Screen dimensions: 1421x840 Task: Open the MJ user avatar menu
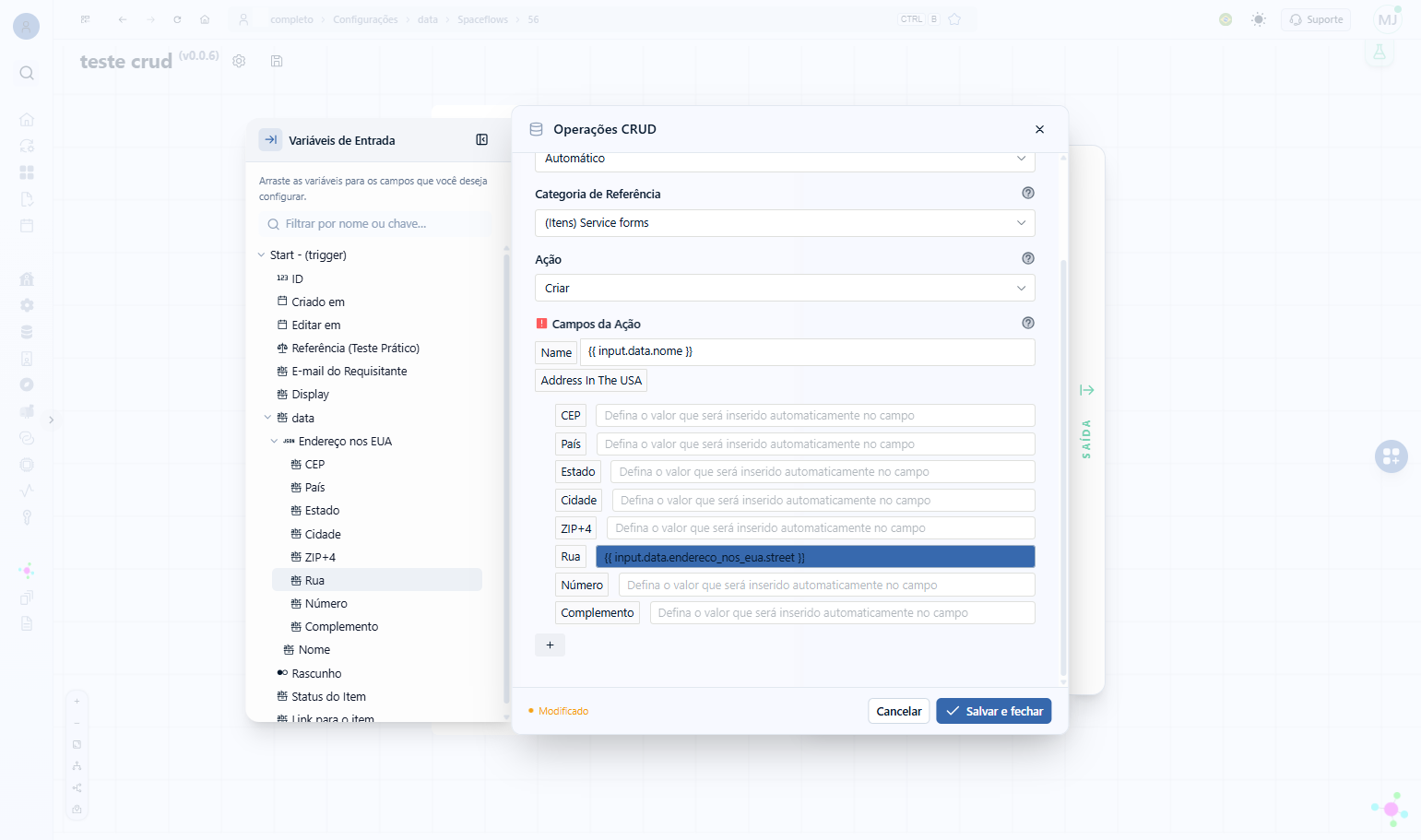[x=1388, y=19]
